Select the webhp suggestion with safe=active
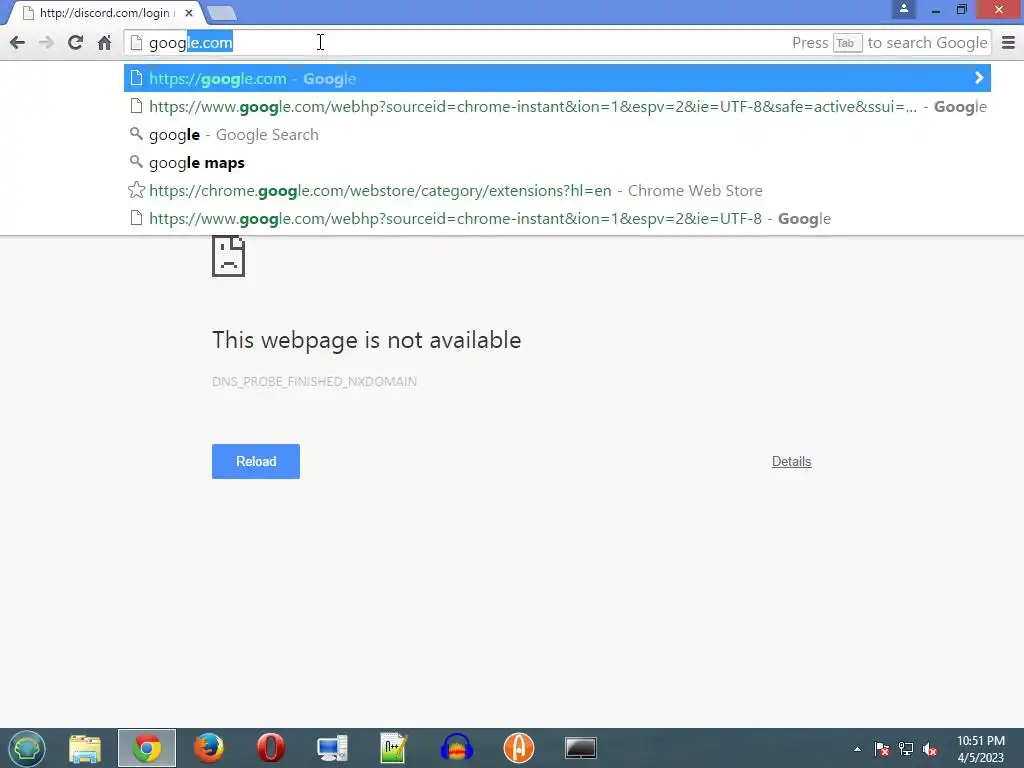The width and height of the screenshot is (1024, 768). tap(557, 106)
